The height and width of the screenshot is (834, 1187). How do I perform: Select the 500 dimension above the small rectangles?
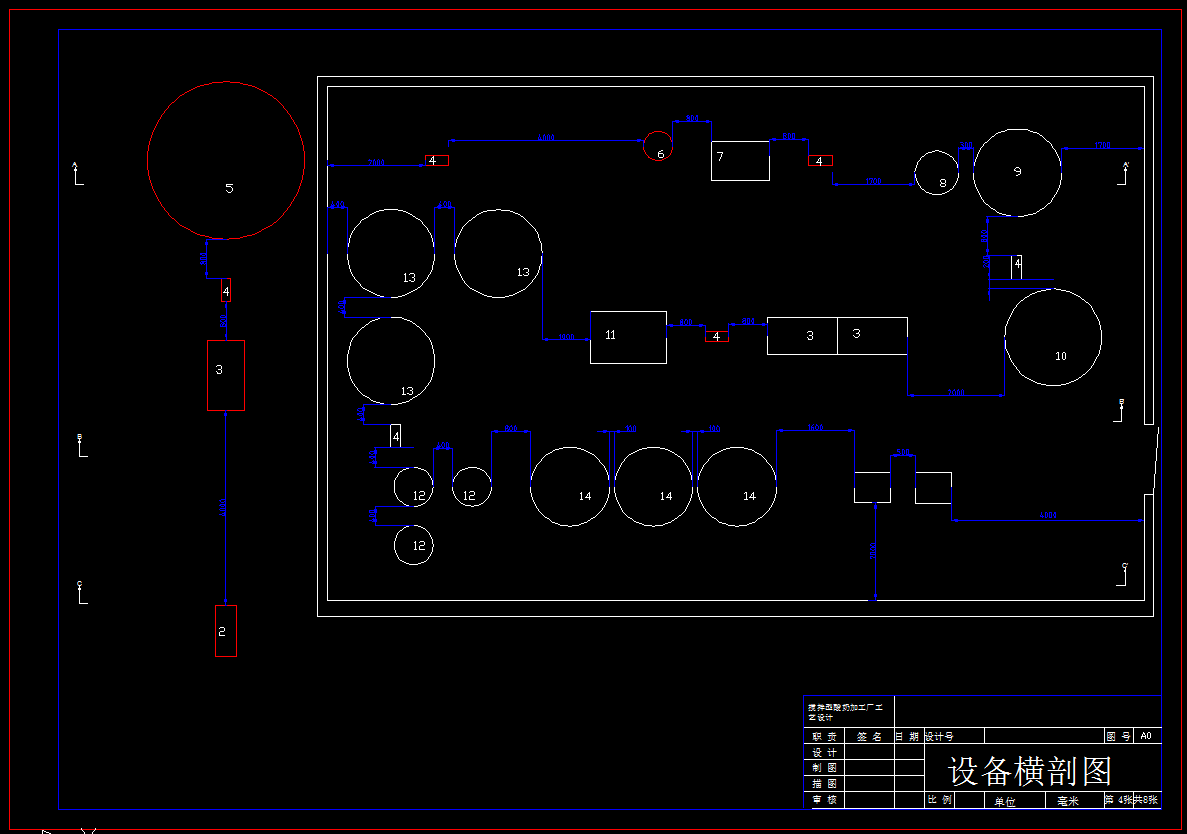click(902, 453)
